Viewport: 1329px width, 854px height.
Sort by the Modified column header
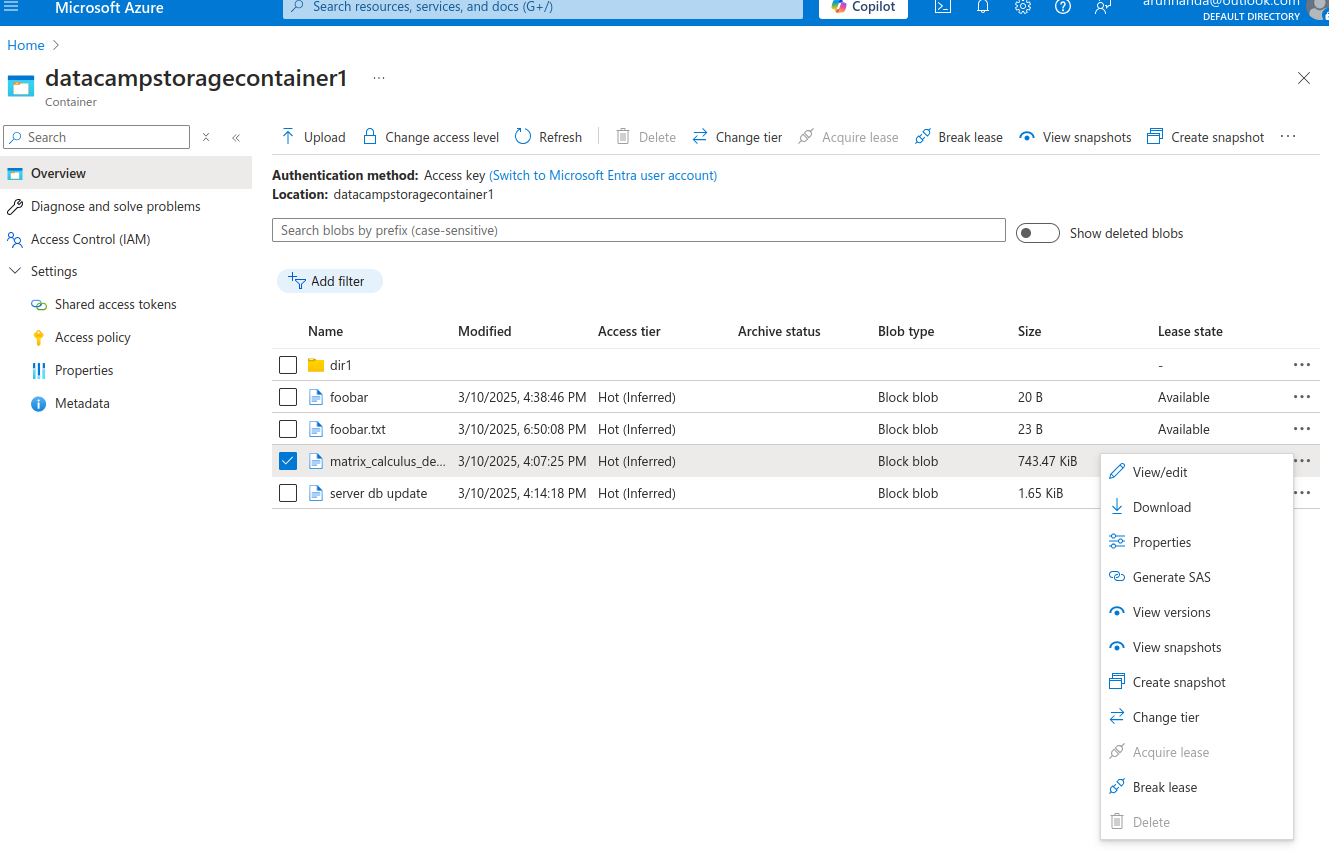tap(485, 331)
